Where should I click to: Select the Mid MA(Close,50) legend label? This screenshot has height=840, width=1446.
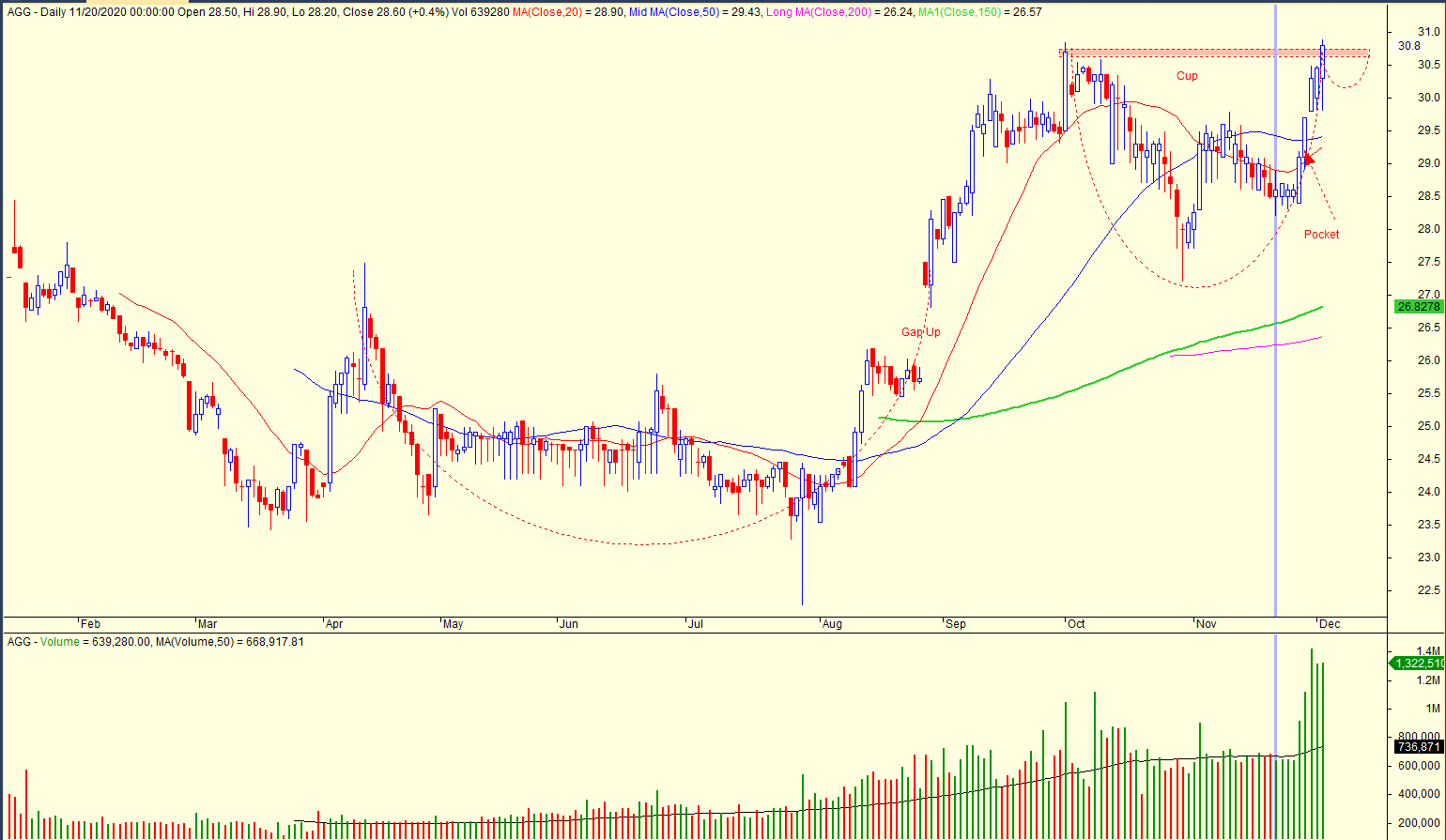click(x=669, y=12)
